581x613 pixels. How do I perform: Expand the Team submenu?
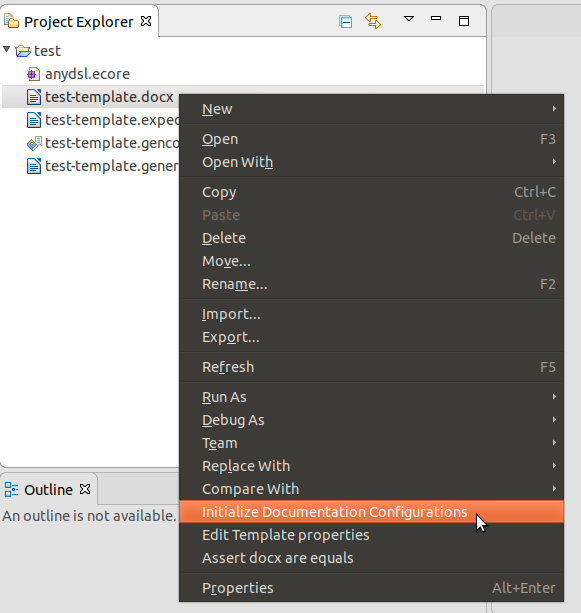point(371,443)
